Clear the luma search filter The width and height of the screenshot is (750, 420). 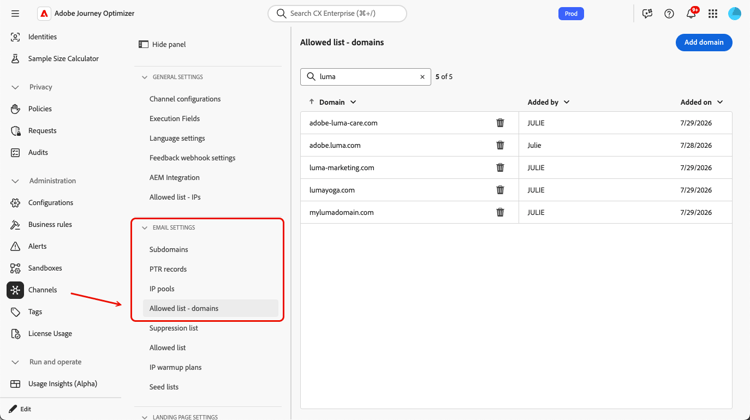[x=422, y=77]
